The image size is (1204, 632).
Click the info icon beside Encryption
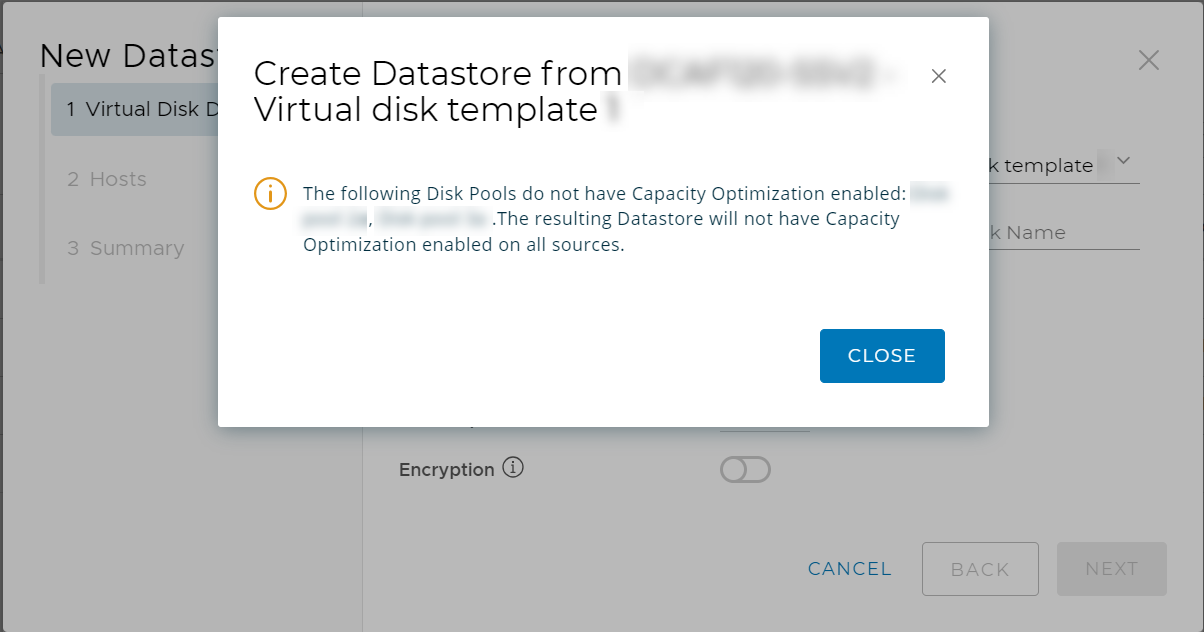point(513,468)
